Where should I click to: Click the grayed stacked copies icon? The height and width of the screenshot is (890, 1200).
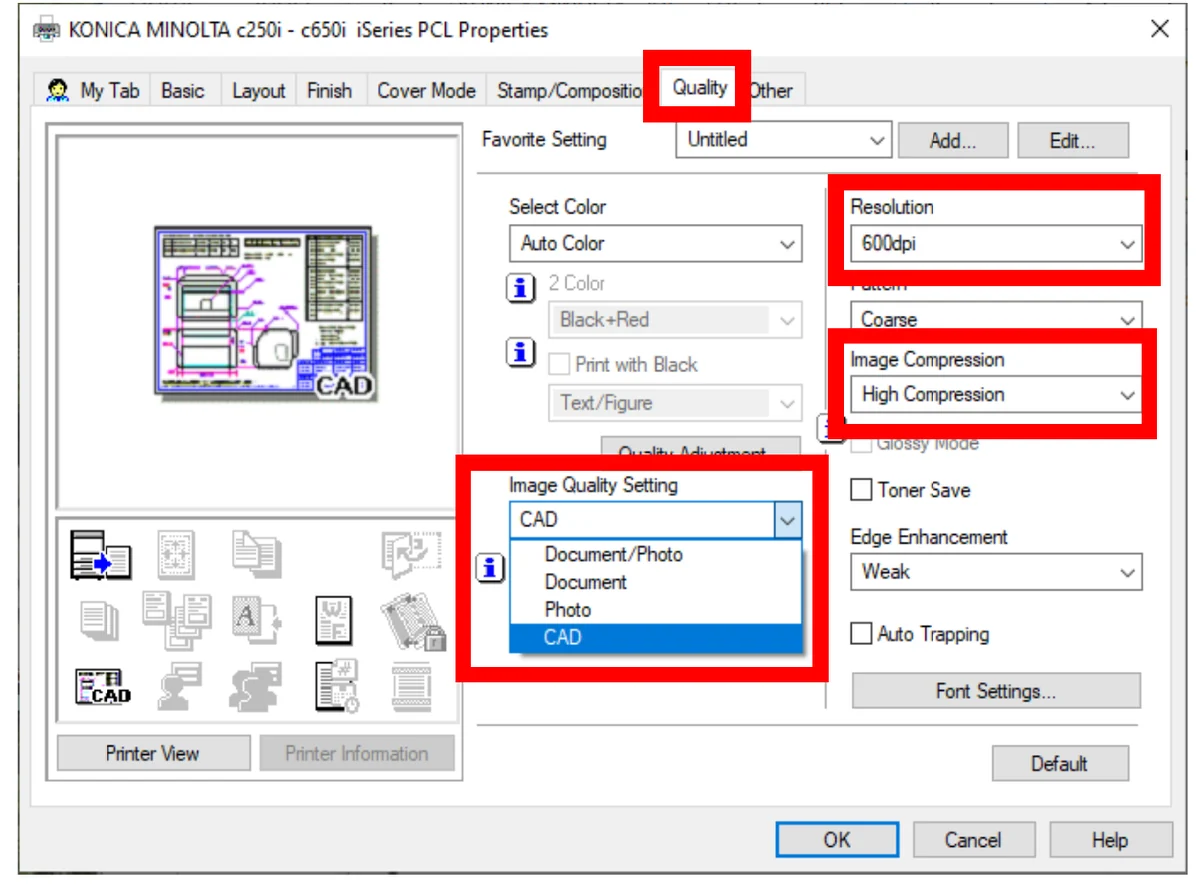coord(99,620)
